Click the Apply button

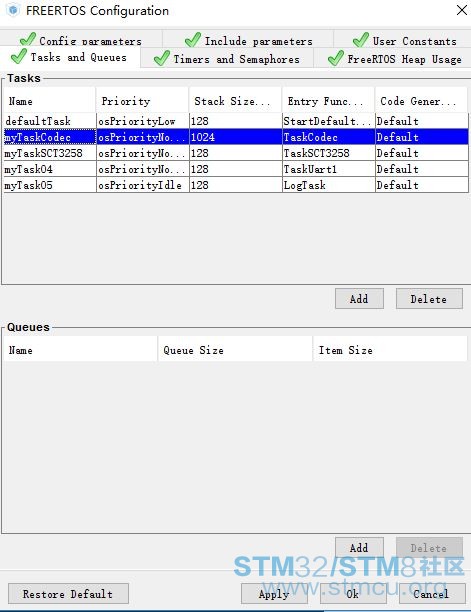[x=274, y=594]
